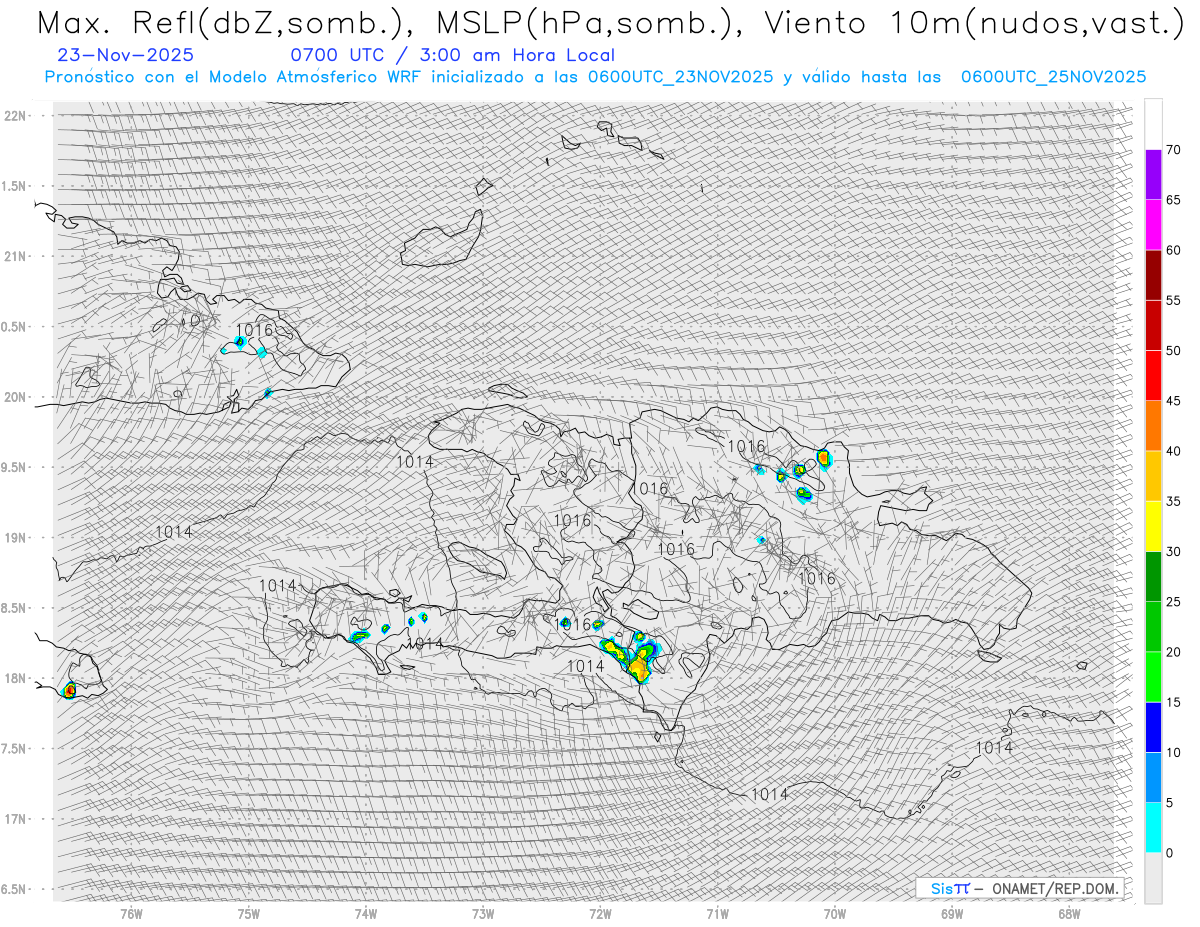The height and width of the screenshot is (927, 1200).
Task: Click the '17N' latitude label
Action: (17, 819)
